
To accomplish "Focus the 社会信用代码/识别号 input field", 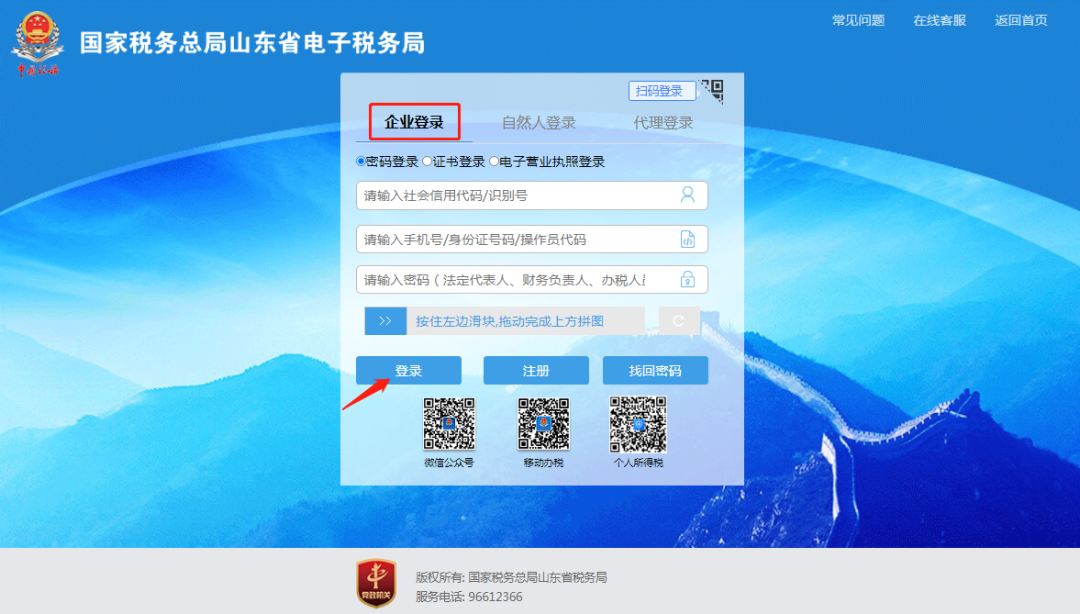I will 532,196.
